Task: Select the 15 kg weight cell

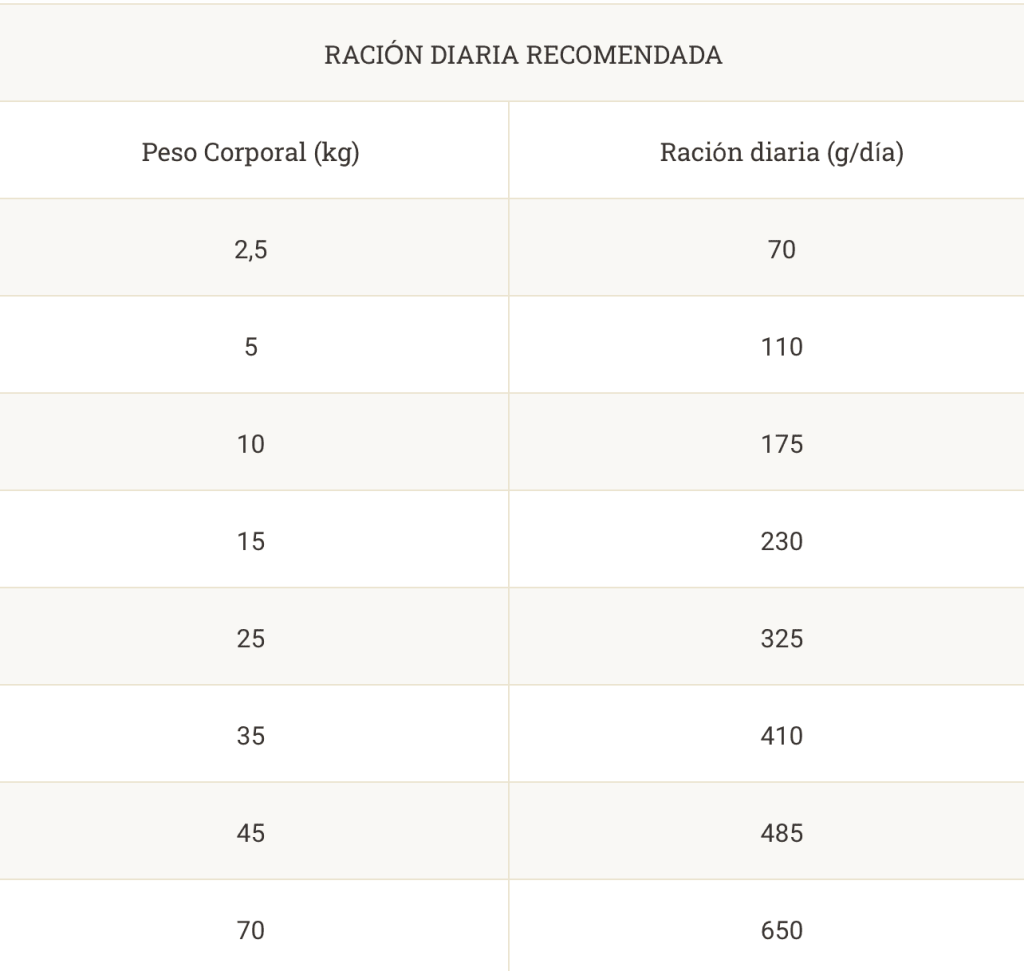Action: [x=251, y=541]
